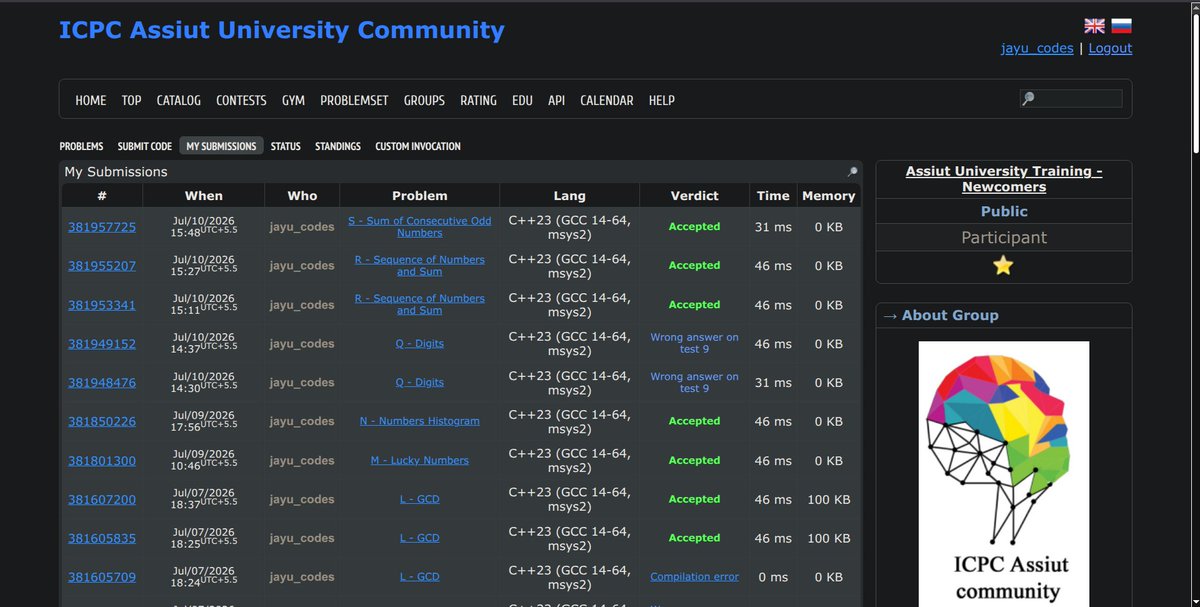
Task: Open the TOP menu item
Action: coord(132,100)
